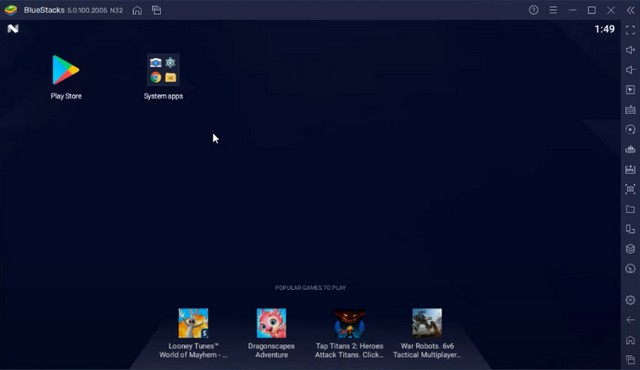Open the N notification icon at top left

pos(13,29)
